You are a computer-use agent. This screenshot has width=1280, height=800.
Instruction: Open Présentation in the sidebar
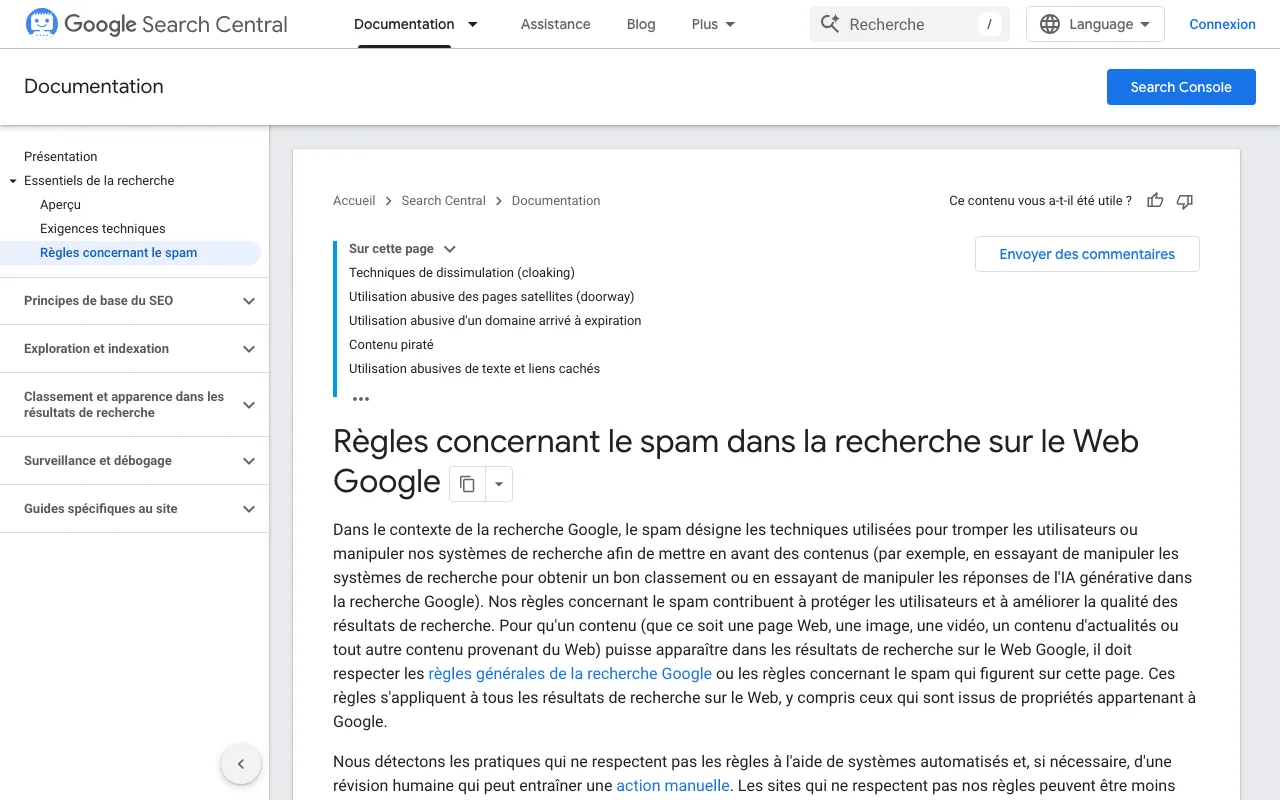coord(61,156)
